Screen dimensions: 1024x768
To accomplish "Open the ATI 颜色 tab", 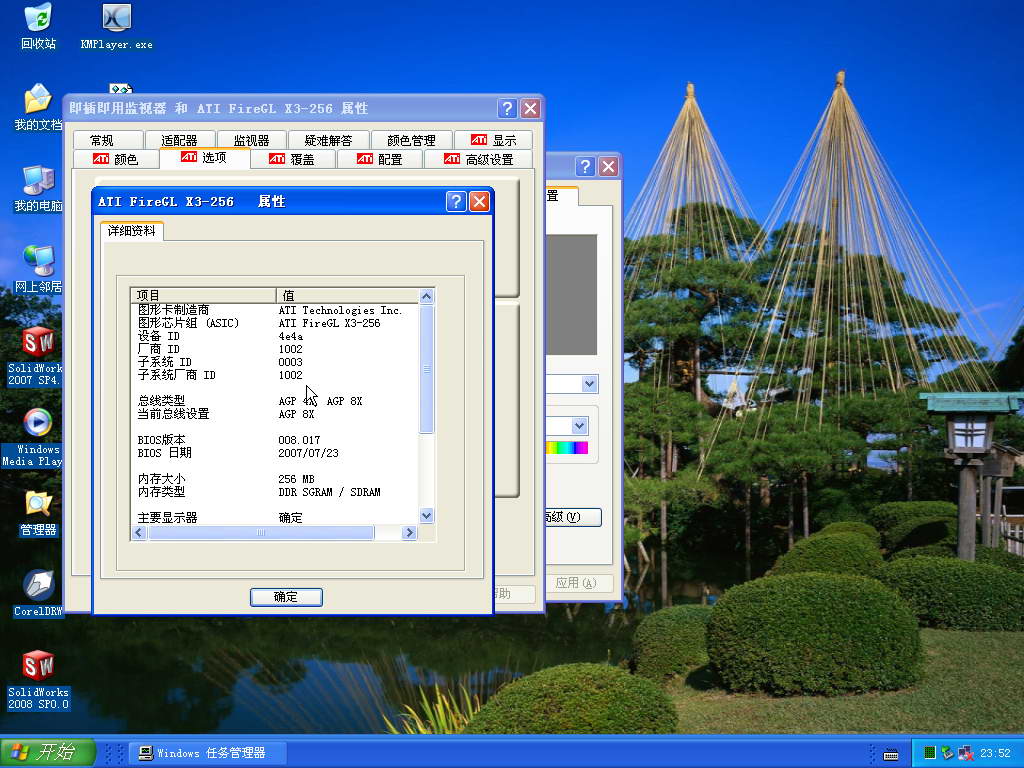I will point(116,159).
